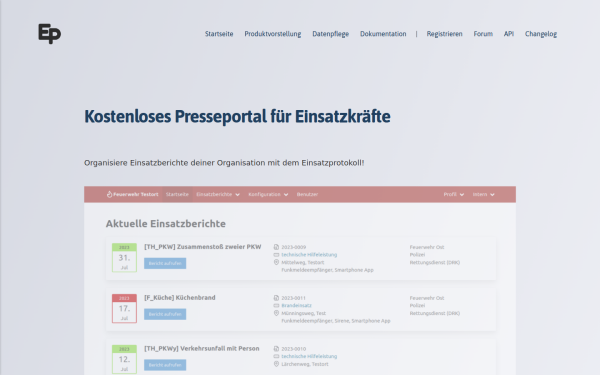Click the Kostenloses Presseportal für Einsatzkräfte heading

[x=237, y=116]
